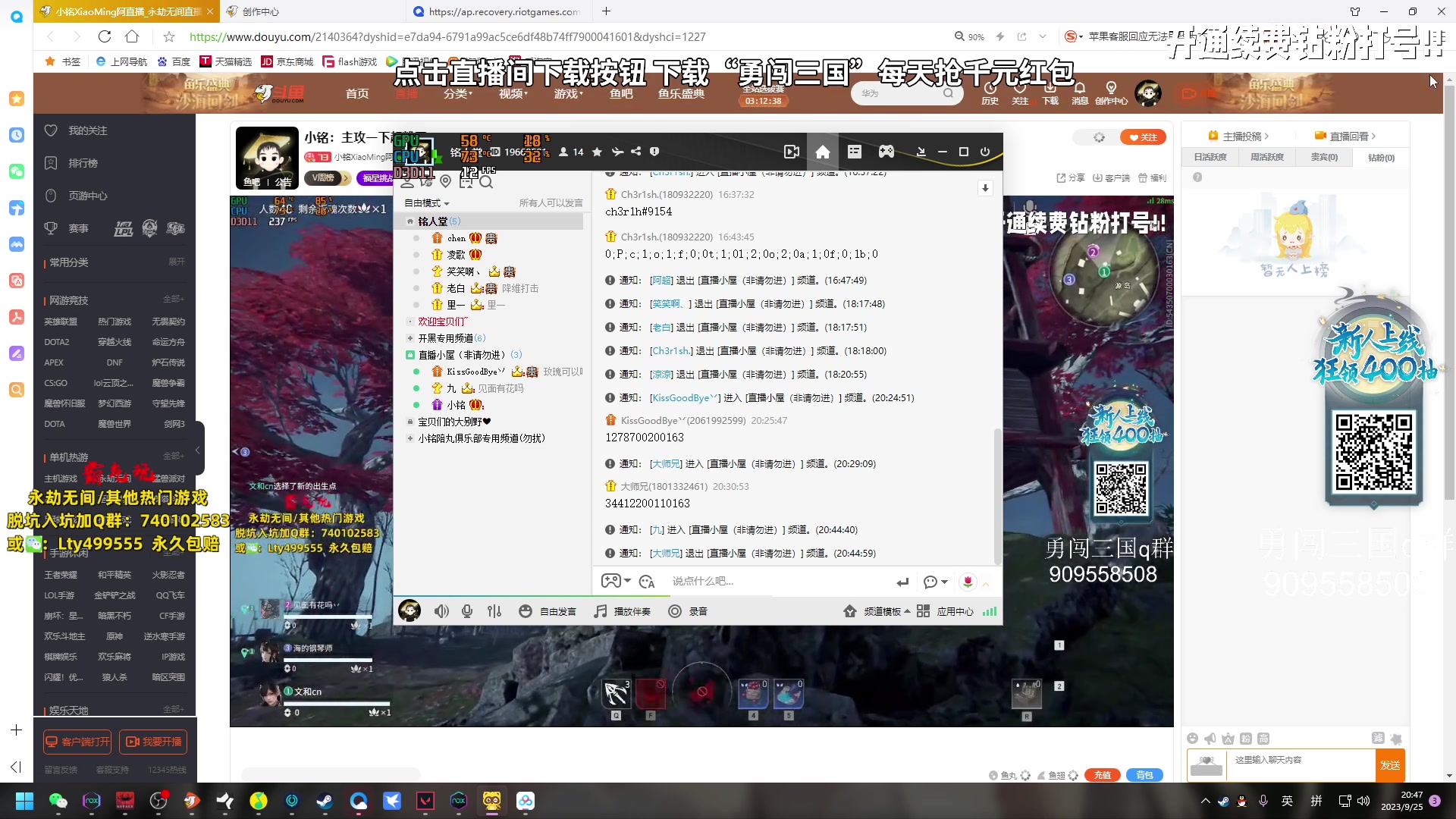Screen dimensions: 1456x819
Task: Expand 小铭陪丸俱乐部专用频道 channel
Action: 410,438
